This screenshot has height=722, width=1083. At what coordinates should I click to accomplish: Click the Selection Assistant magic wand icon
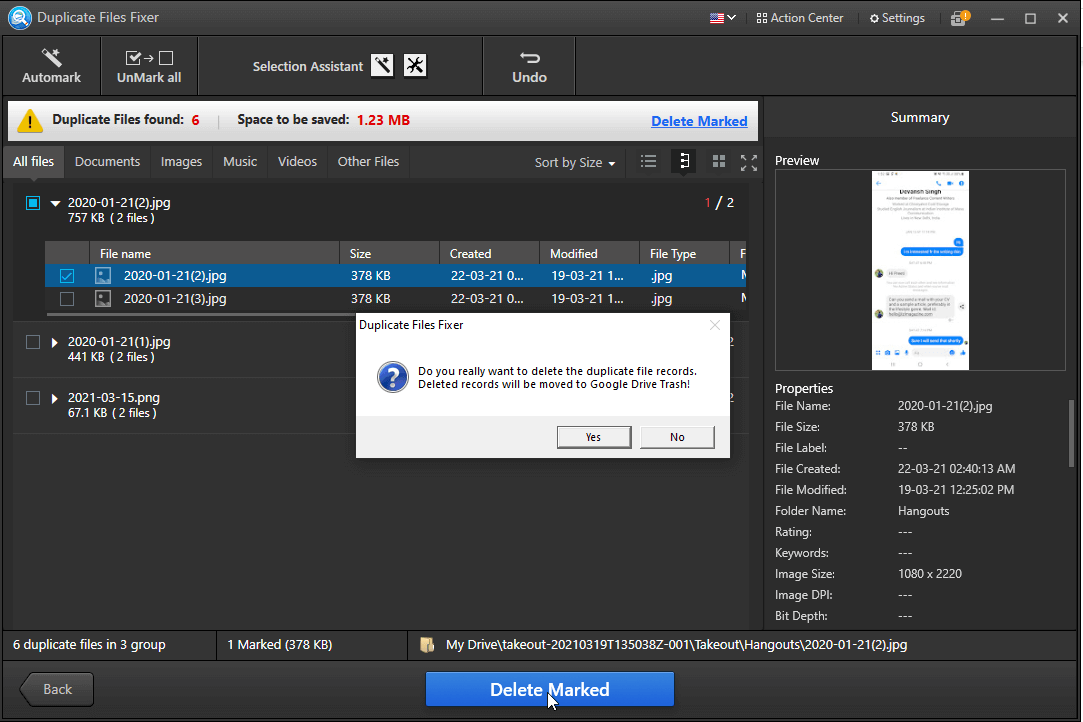pos(381,64)
